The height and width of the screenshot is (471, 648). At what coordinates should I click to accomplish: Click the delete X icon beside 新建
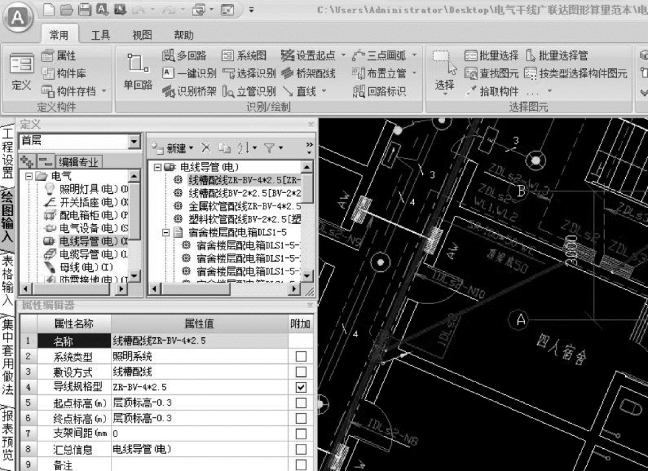pyautogui.click(x=205, y=147)
